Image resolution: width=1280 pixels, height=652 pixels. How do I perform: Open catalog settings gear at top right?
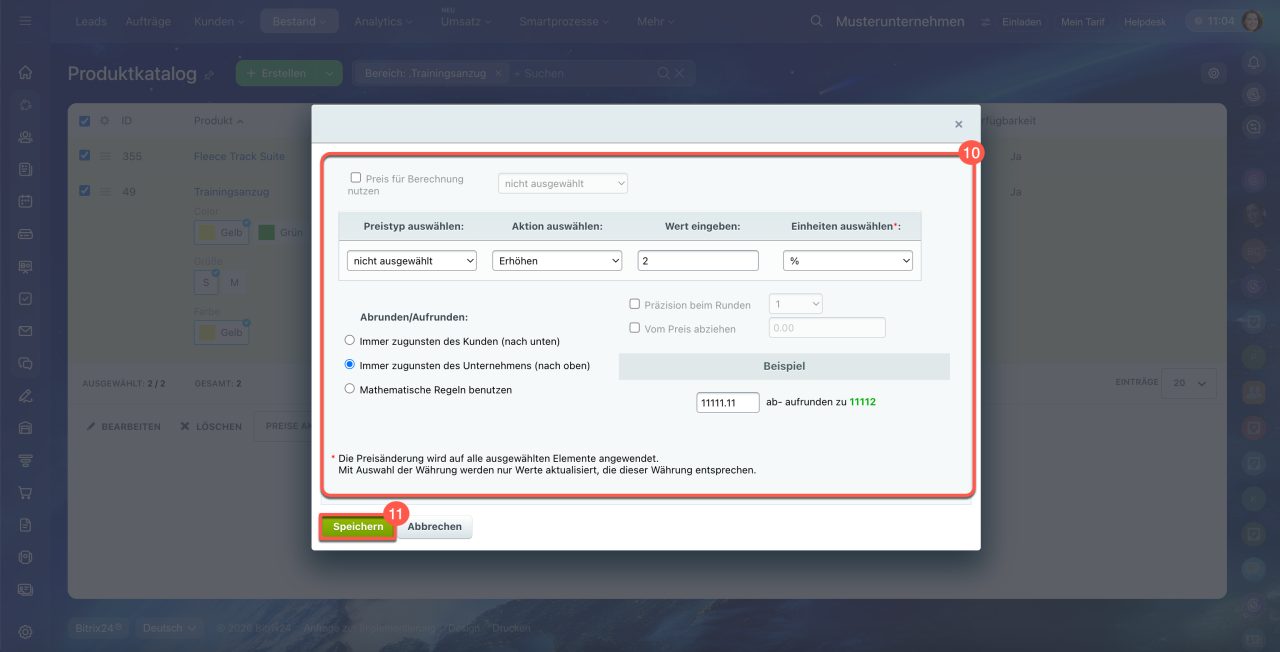[1214, 73]
